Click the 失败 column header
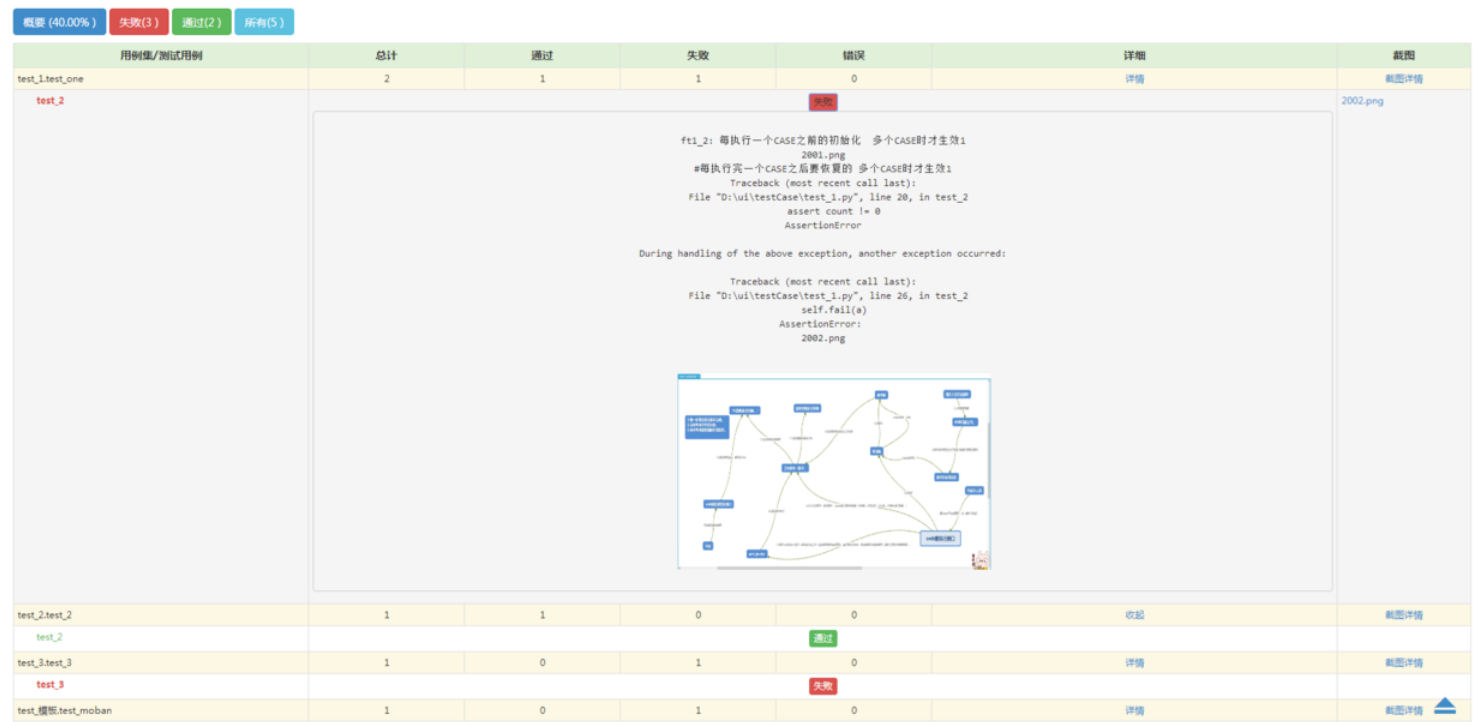 698,56
